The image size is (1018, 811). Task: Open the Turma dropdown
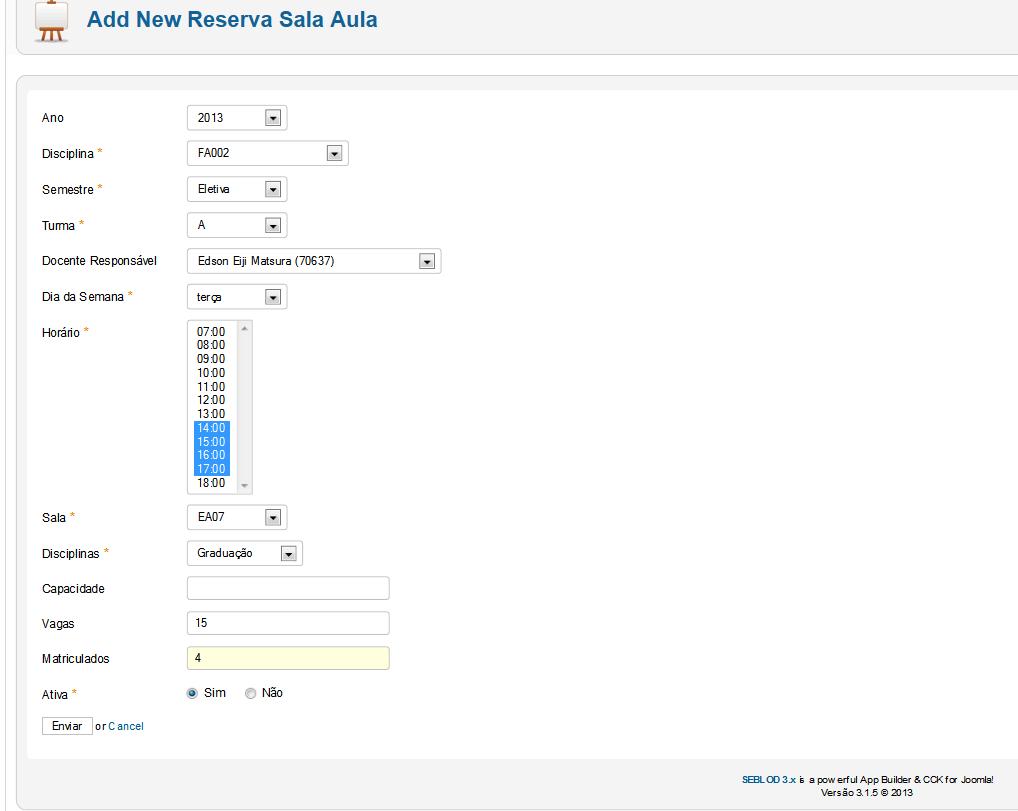coord(236,225)
